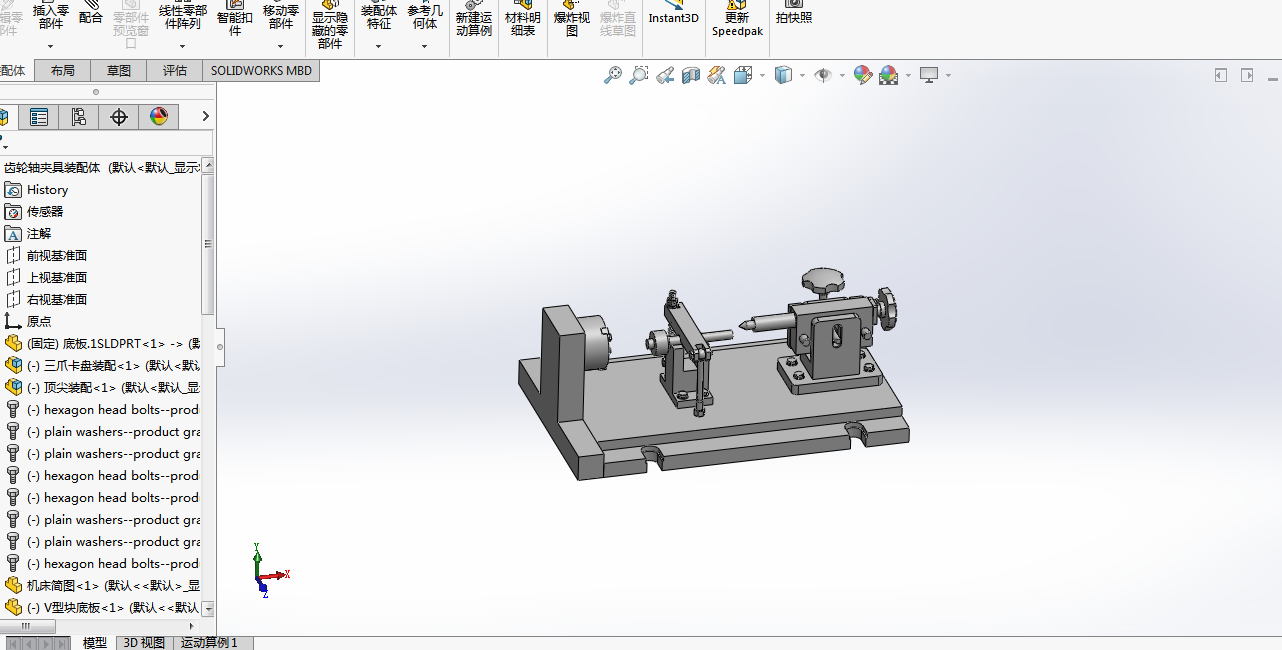
Task: Click the Hide/Show Items eye icon
Action: 823,75
